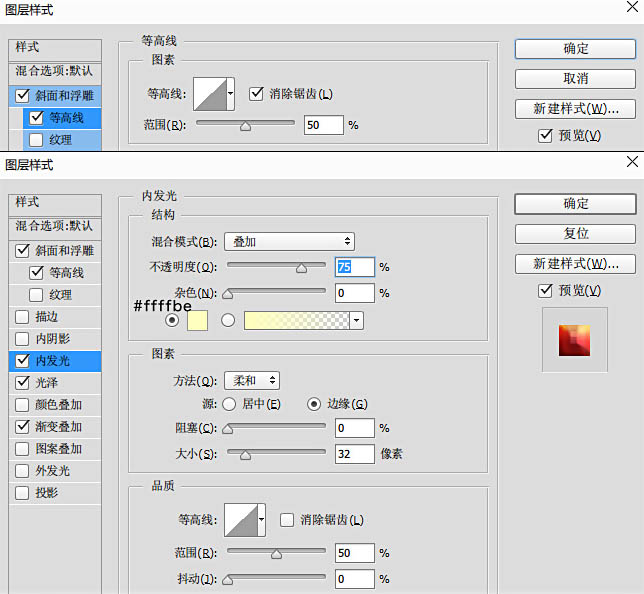
Task: Click the 复位 button
Action: 575,234
